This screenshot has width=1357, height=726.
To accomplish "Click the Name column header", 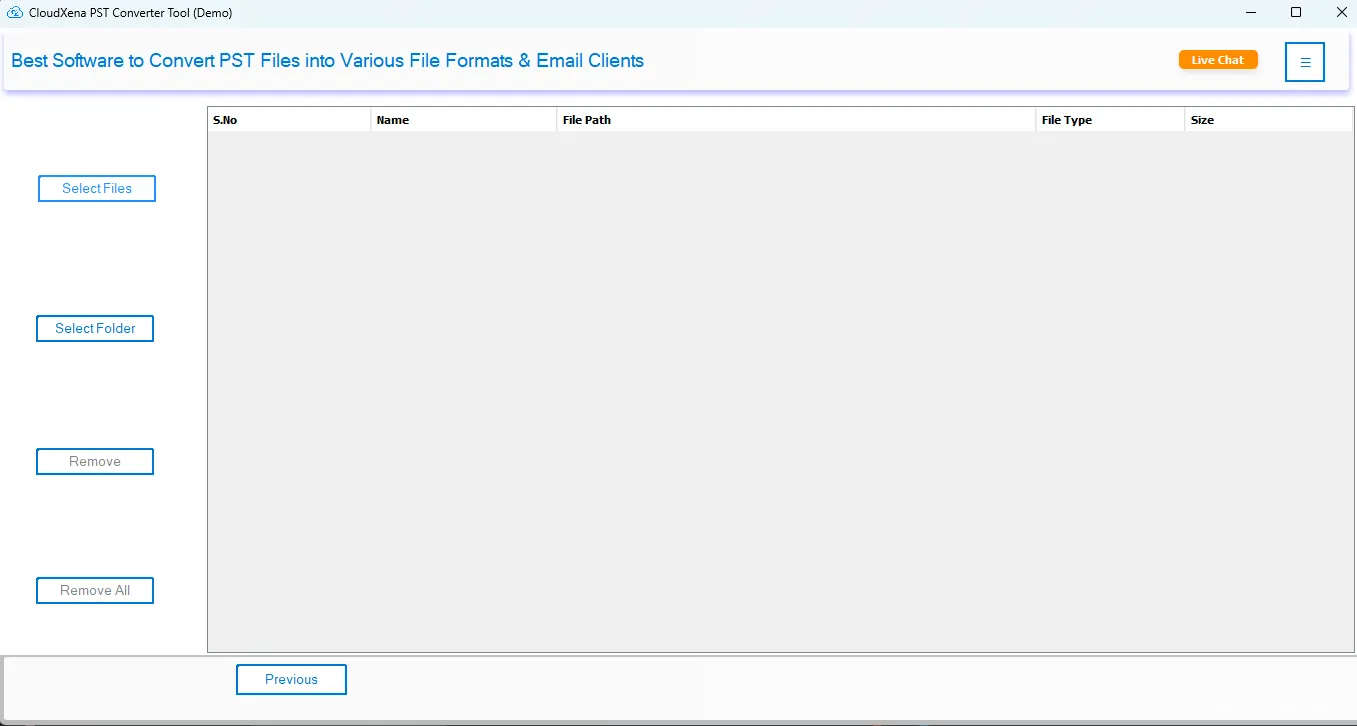I will [x=463, y=120].
